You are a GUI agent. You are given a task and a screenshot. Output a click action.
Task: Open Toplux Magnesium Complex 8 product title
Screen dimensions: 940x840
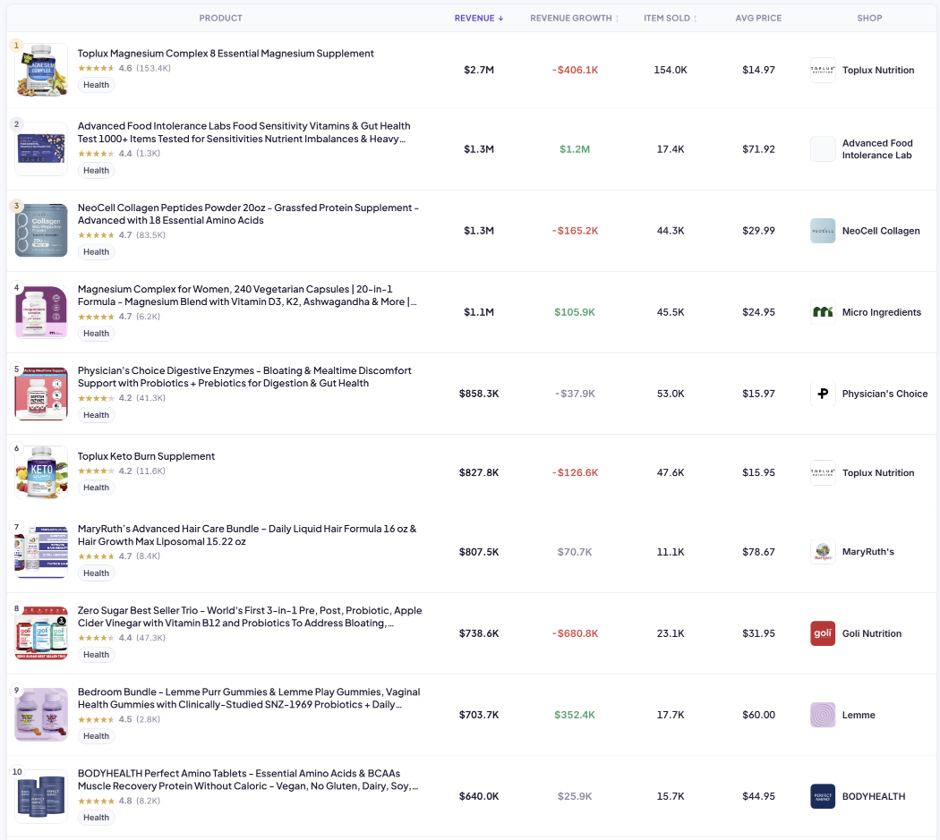tap(225, 53)
